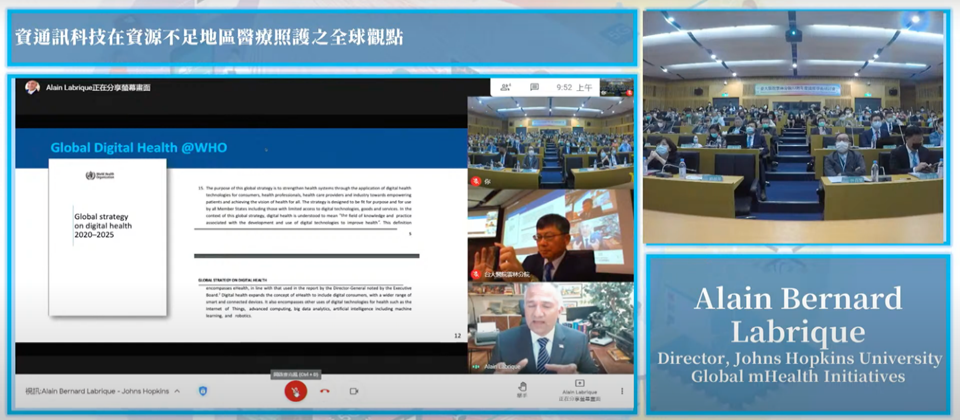
Task: Click the red hang-up call icon
Action: 324,391
